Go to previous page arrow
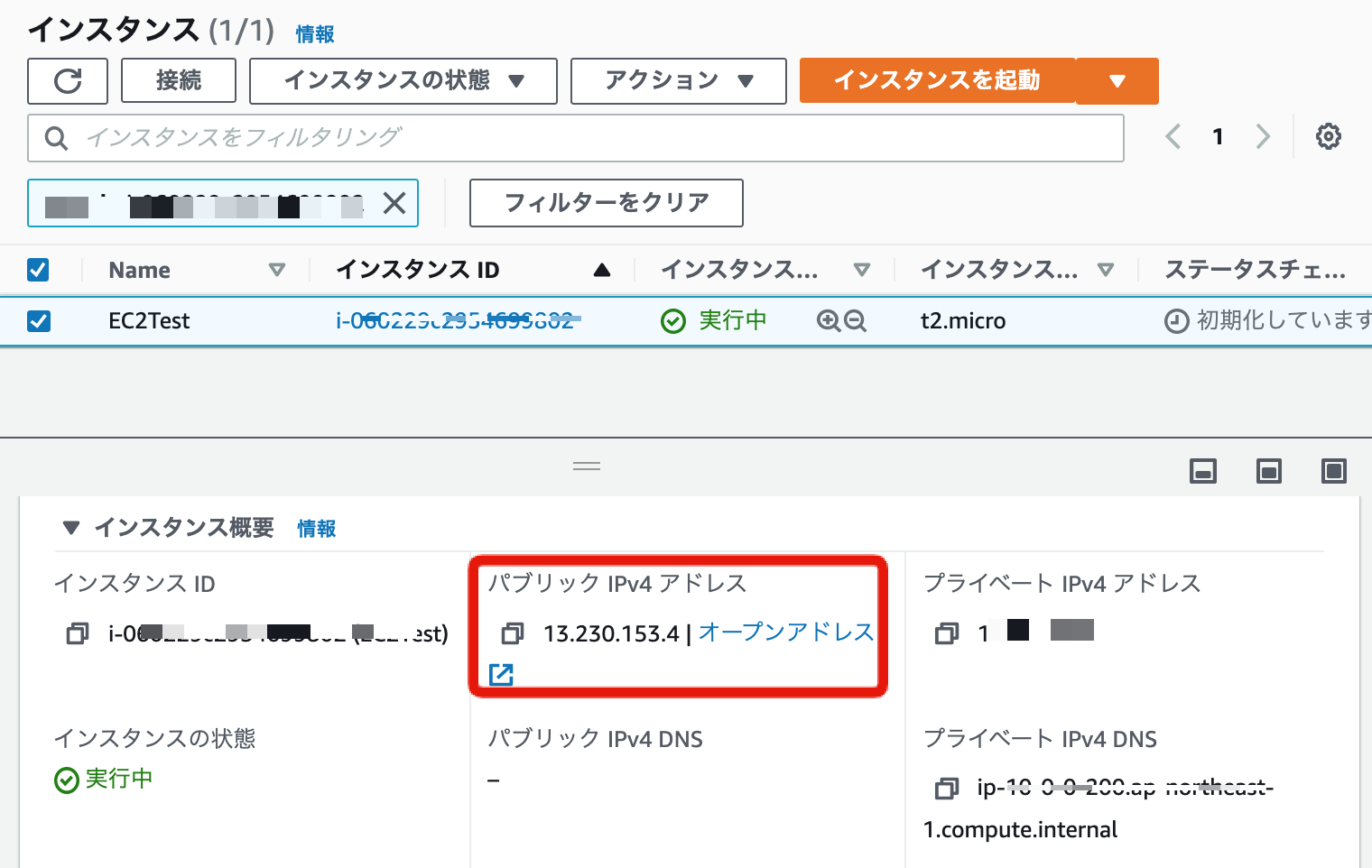This screenshot has height=868, width=1372. point(1173,137)
